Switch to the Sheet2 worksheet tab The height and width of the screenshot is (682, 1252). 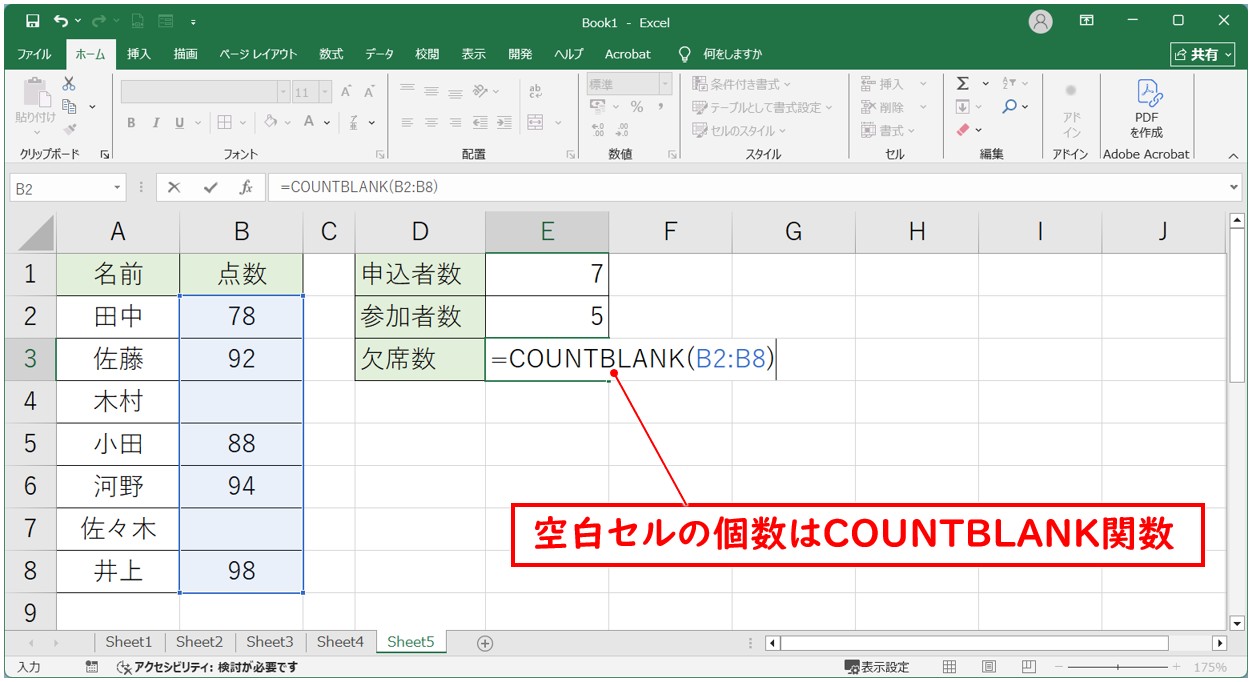pyautogui.click(x=199, y=643)
